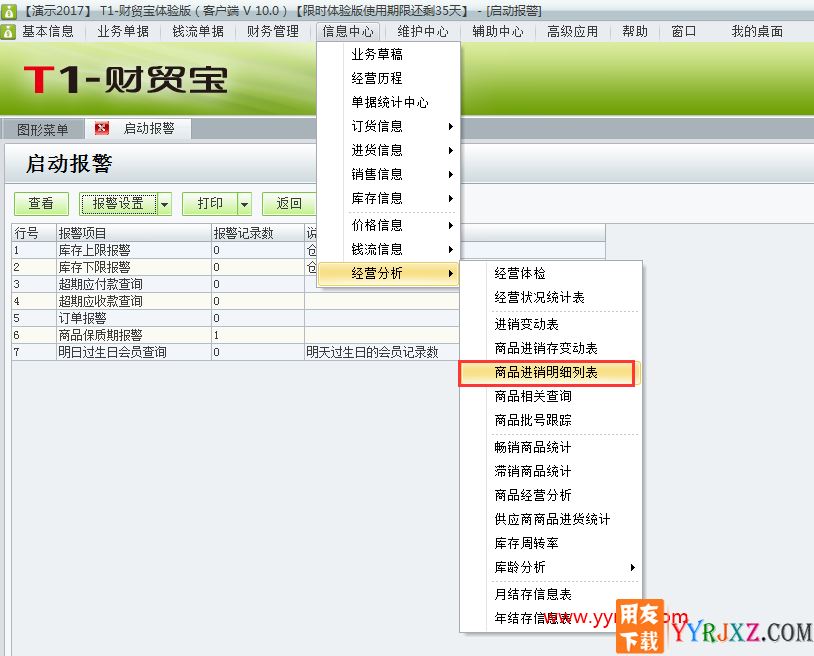Click the 行号 column header

[34, 233]
